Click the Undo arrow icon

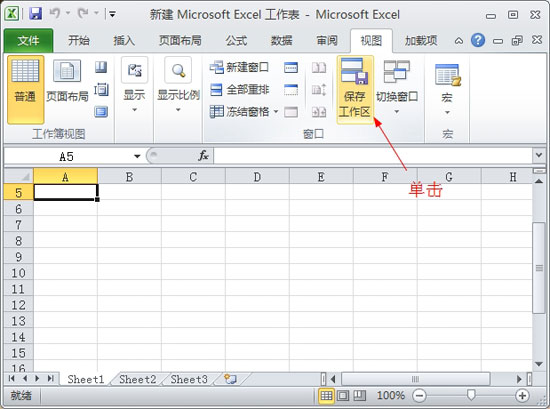(x=55, y=14)
